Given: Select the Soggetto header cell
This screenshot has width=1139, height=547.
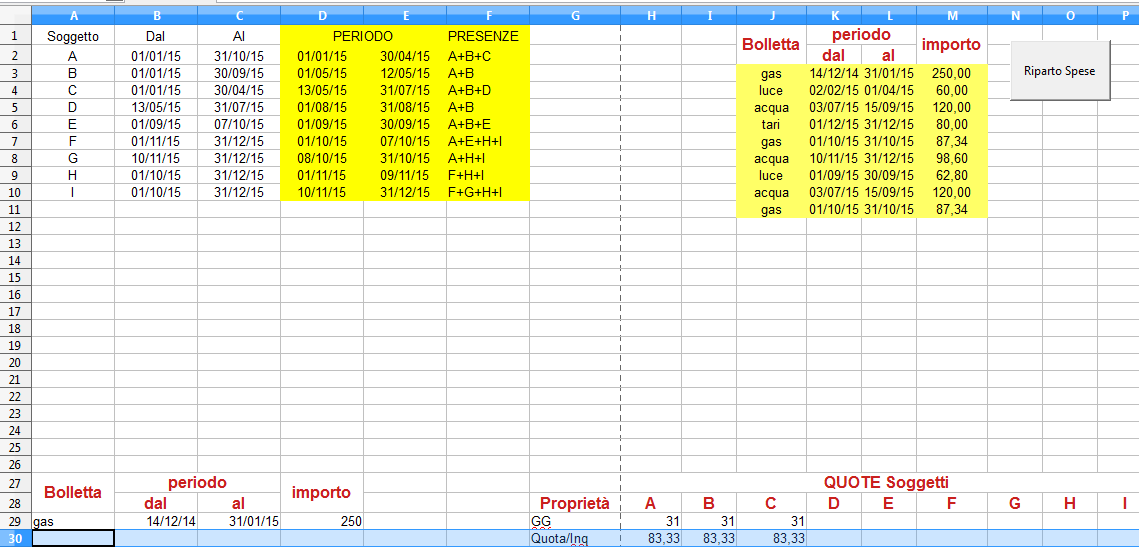Looking at the screenshot, I should click(73, 36).
